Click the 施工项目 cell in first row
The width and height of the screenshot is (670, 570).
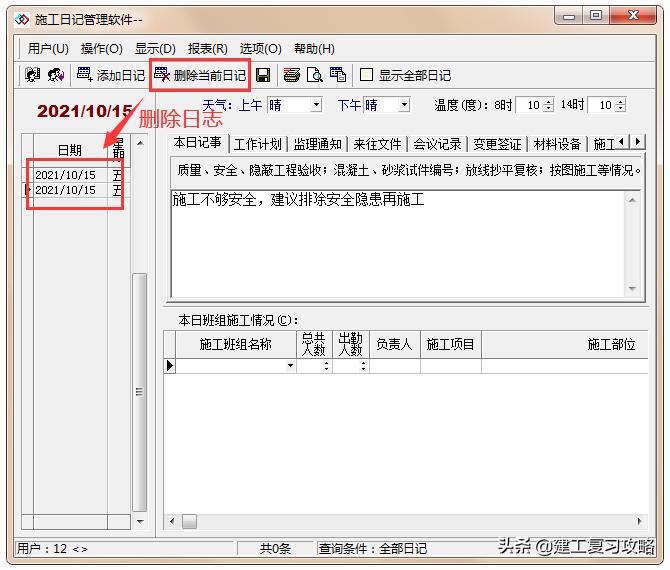(x=451, y=366)
